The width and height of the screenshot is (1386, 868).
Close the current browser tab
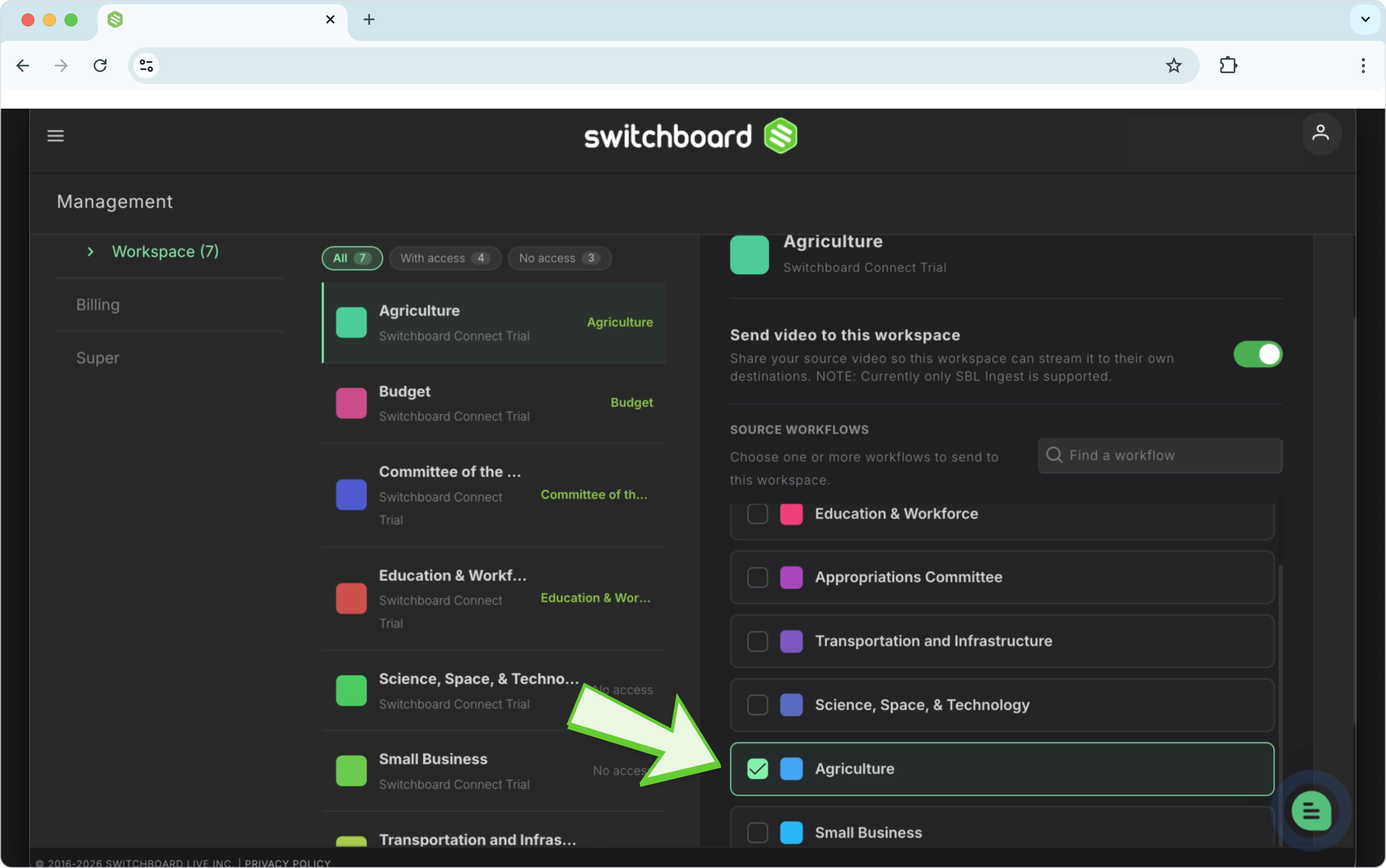coord(330,19)
